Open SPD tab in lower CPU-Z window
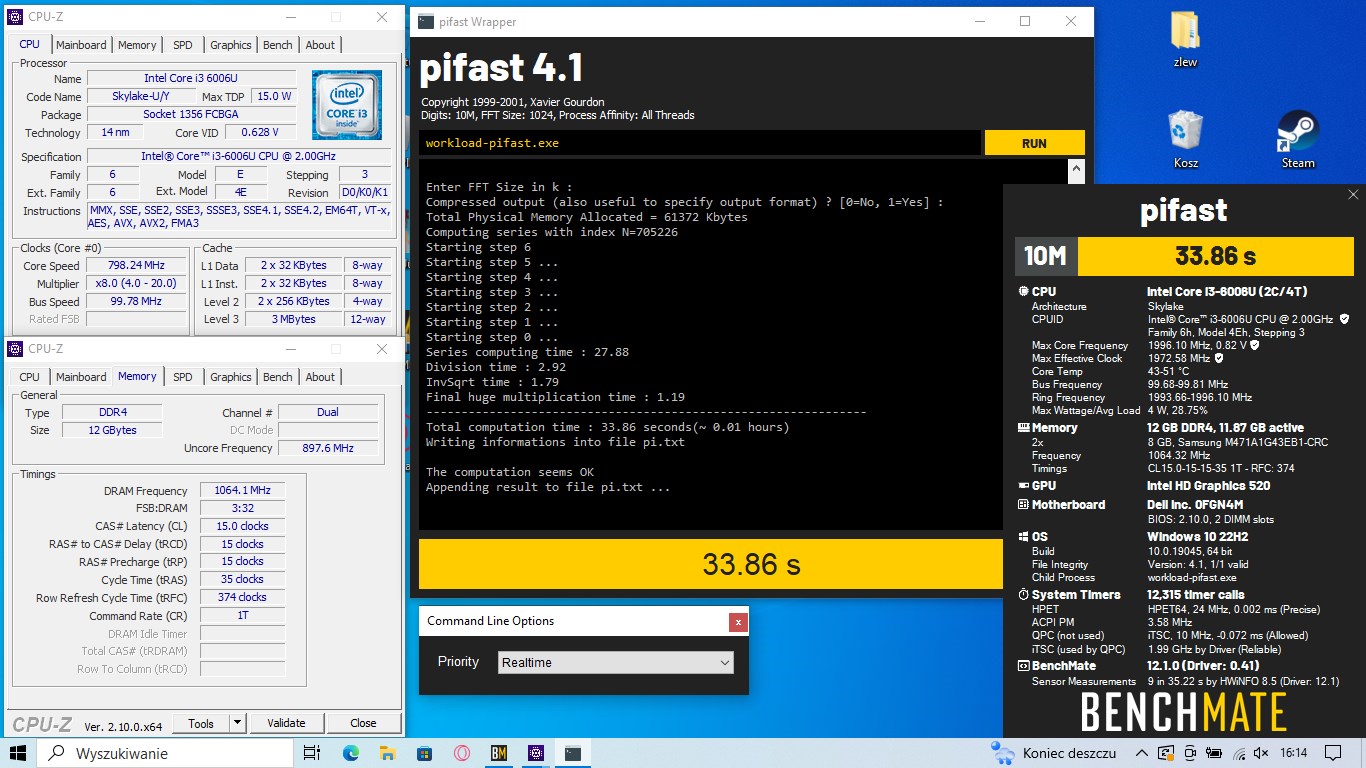1366x768 pixels. coord(183,377)
